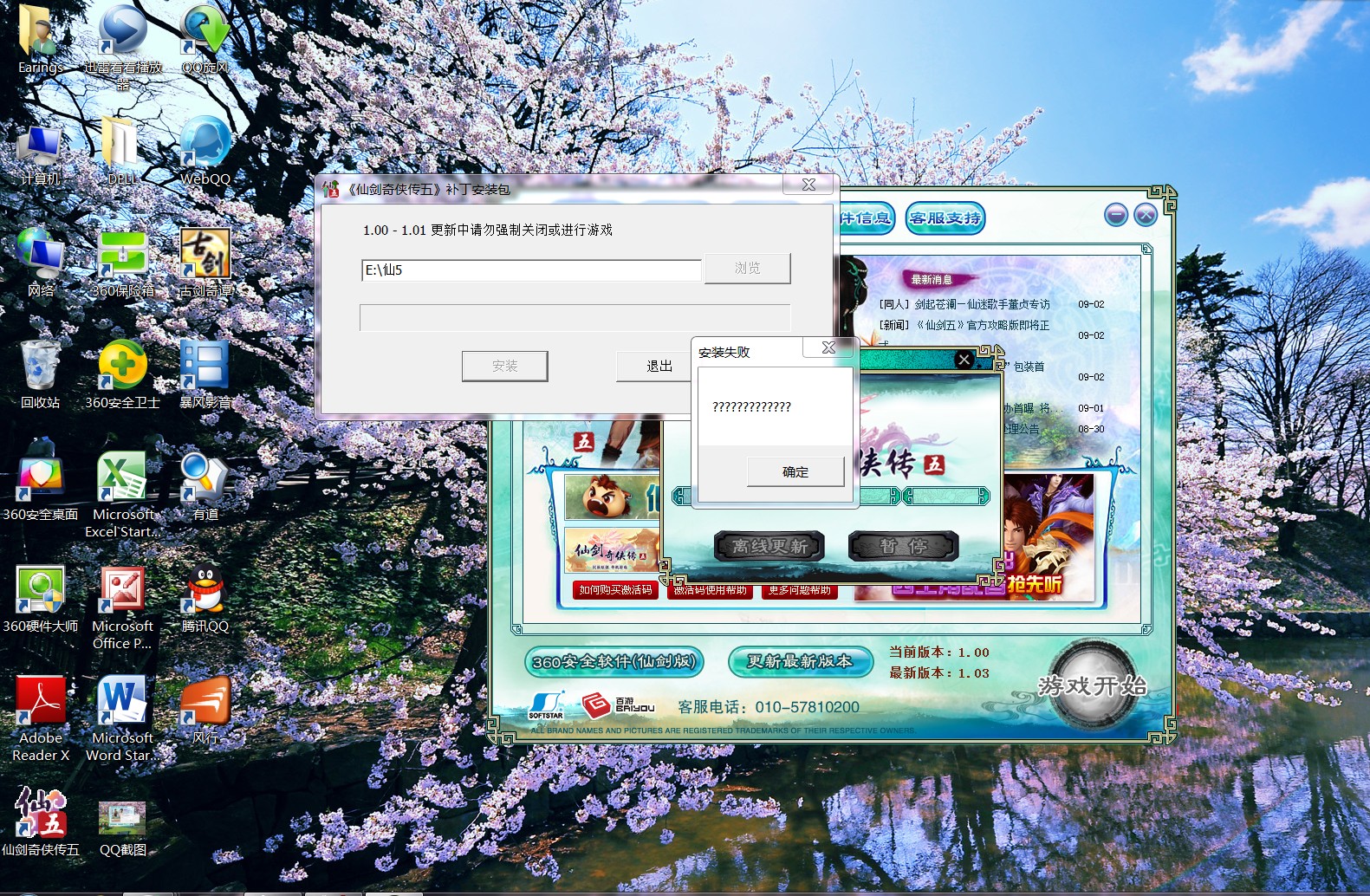Screen dimensions: 1370x896
Task: Close the black-framed update progress popup
Action: click(964, 360)
